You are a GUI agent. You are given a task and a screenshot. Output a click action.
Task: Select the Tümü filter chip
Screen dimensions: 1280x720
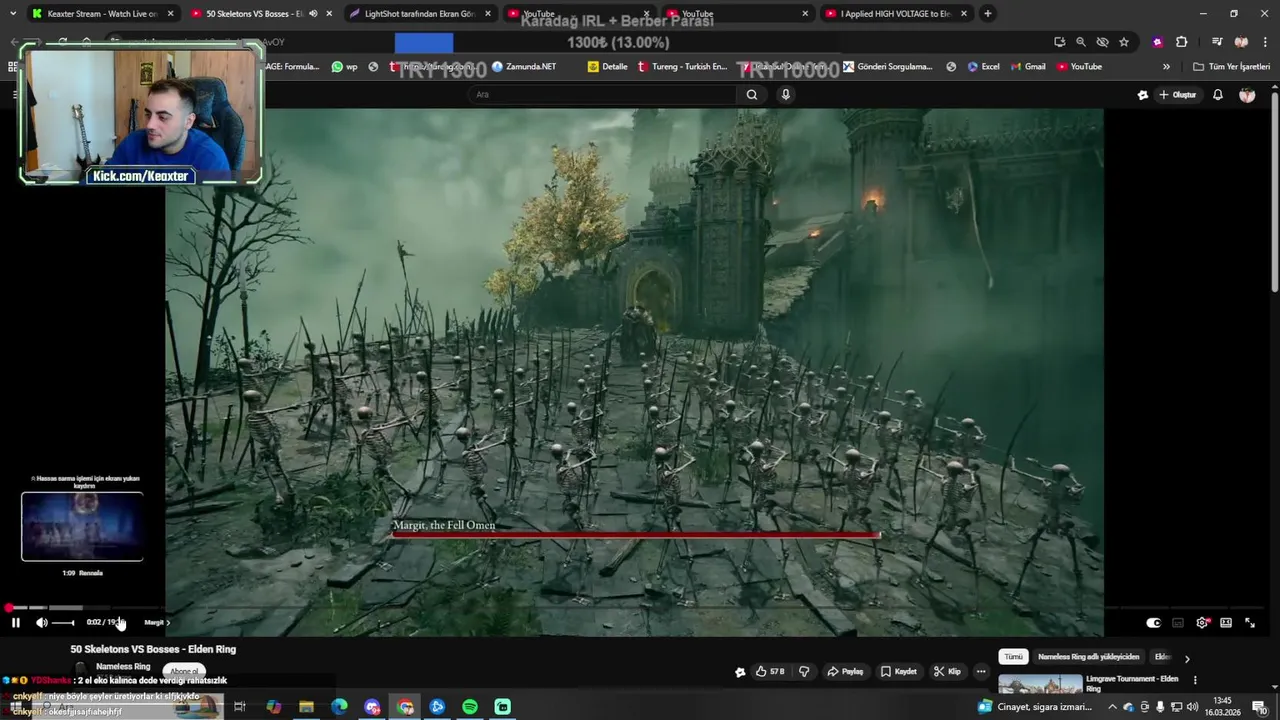pos(1013,657)
